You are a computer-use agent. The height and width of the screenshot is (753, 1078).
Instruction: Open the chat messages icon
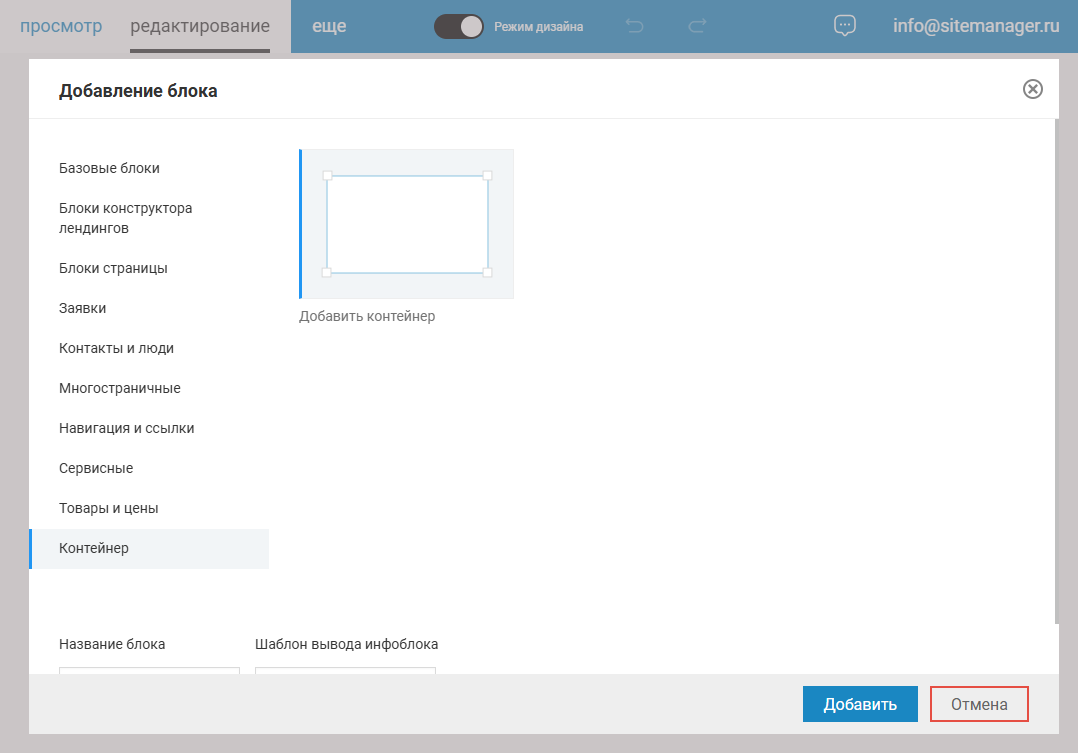(844, 26)
